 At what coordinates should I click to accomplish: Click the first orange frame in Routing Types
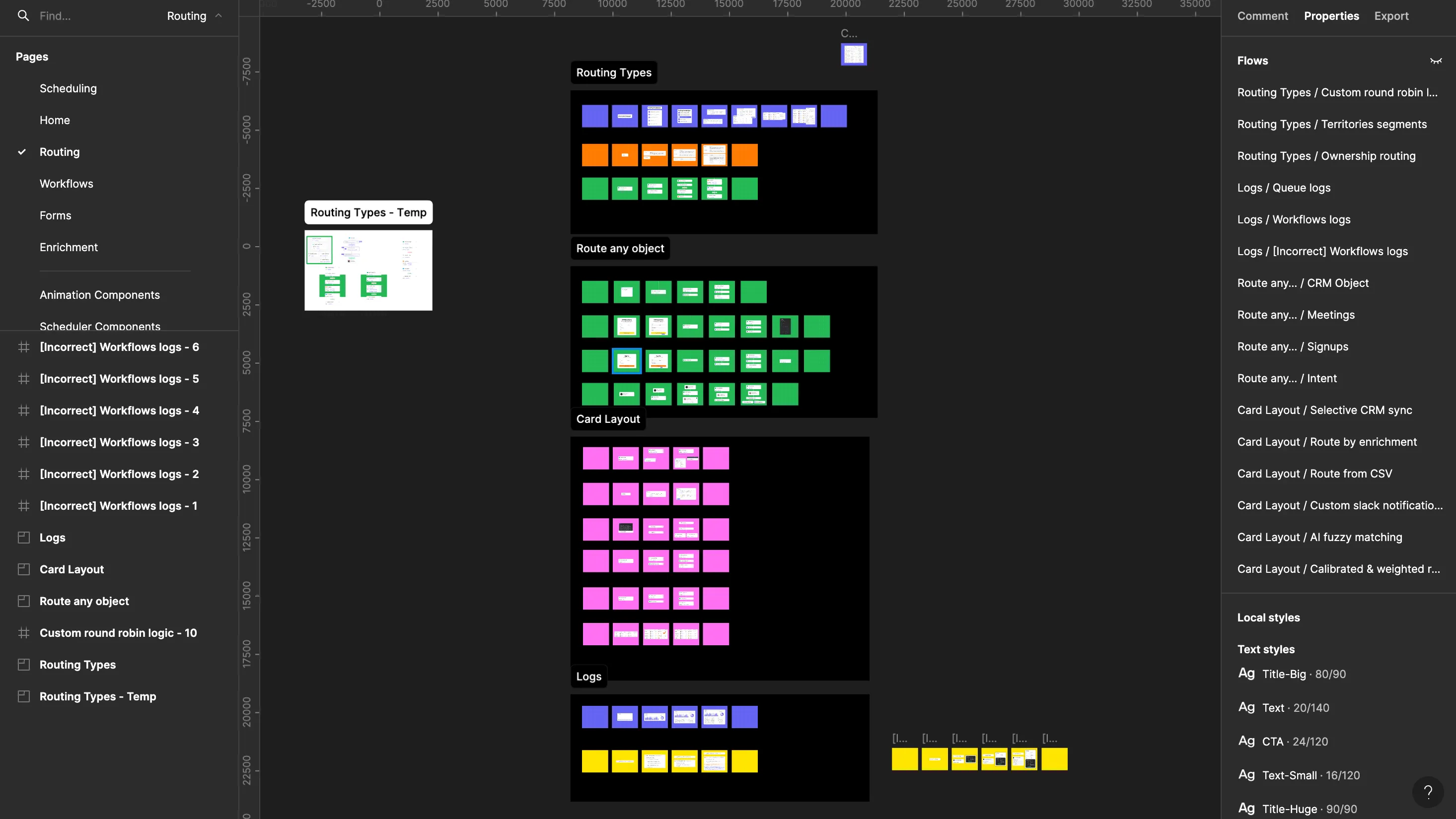[594, 155]
